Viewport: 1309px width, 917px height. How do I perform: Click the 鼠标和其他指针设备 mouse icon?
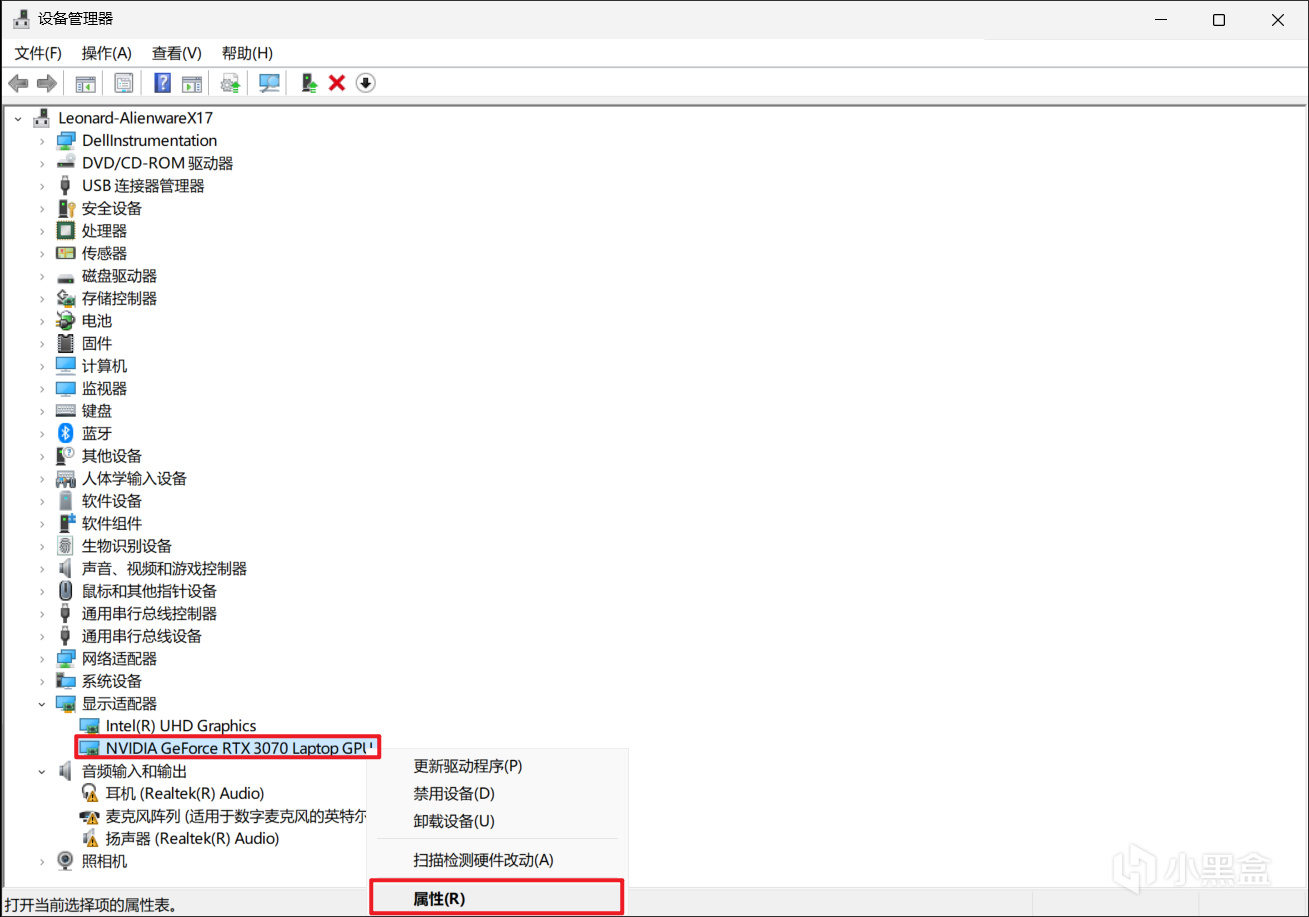pyautogui.click(x=66, y=591)
